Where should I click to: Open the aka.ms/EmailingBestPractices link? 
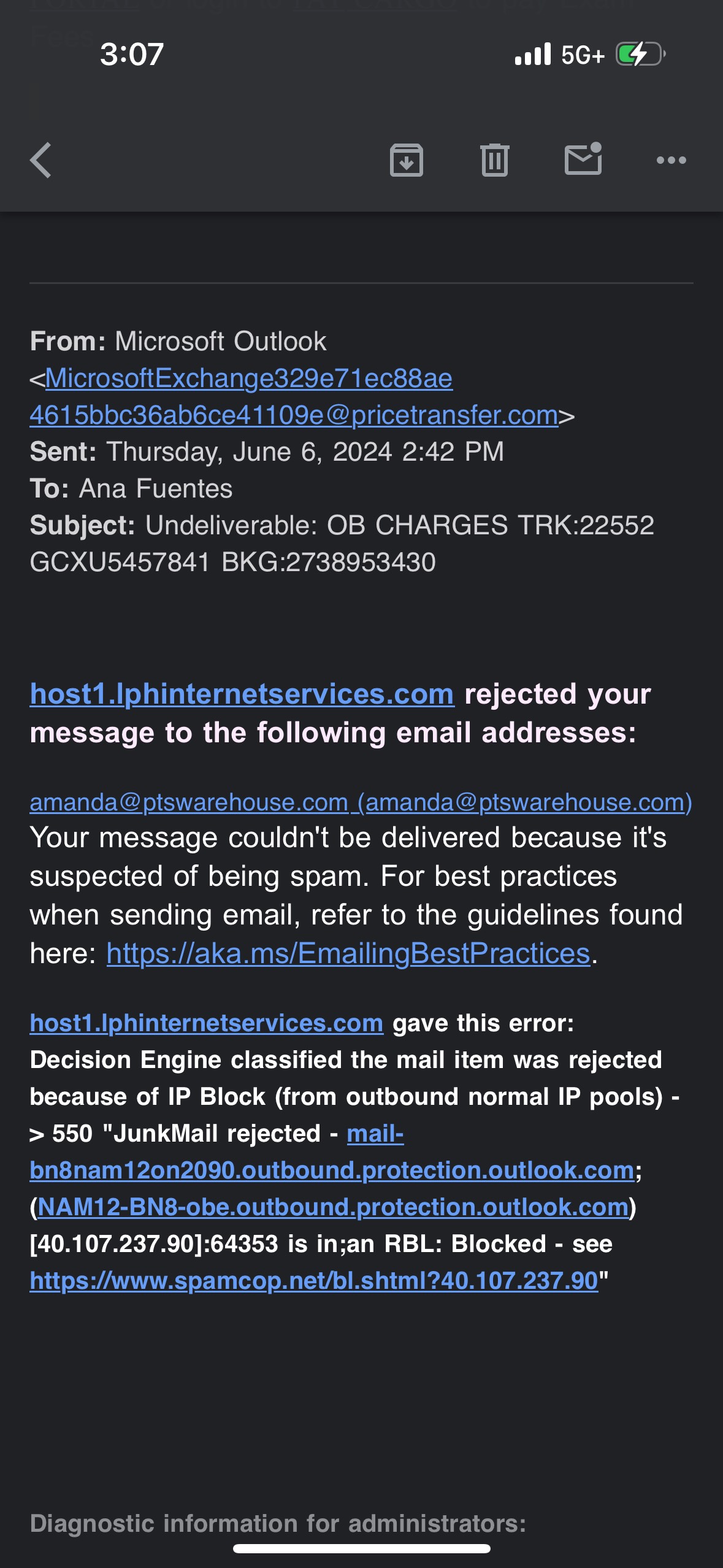348,953
